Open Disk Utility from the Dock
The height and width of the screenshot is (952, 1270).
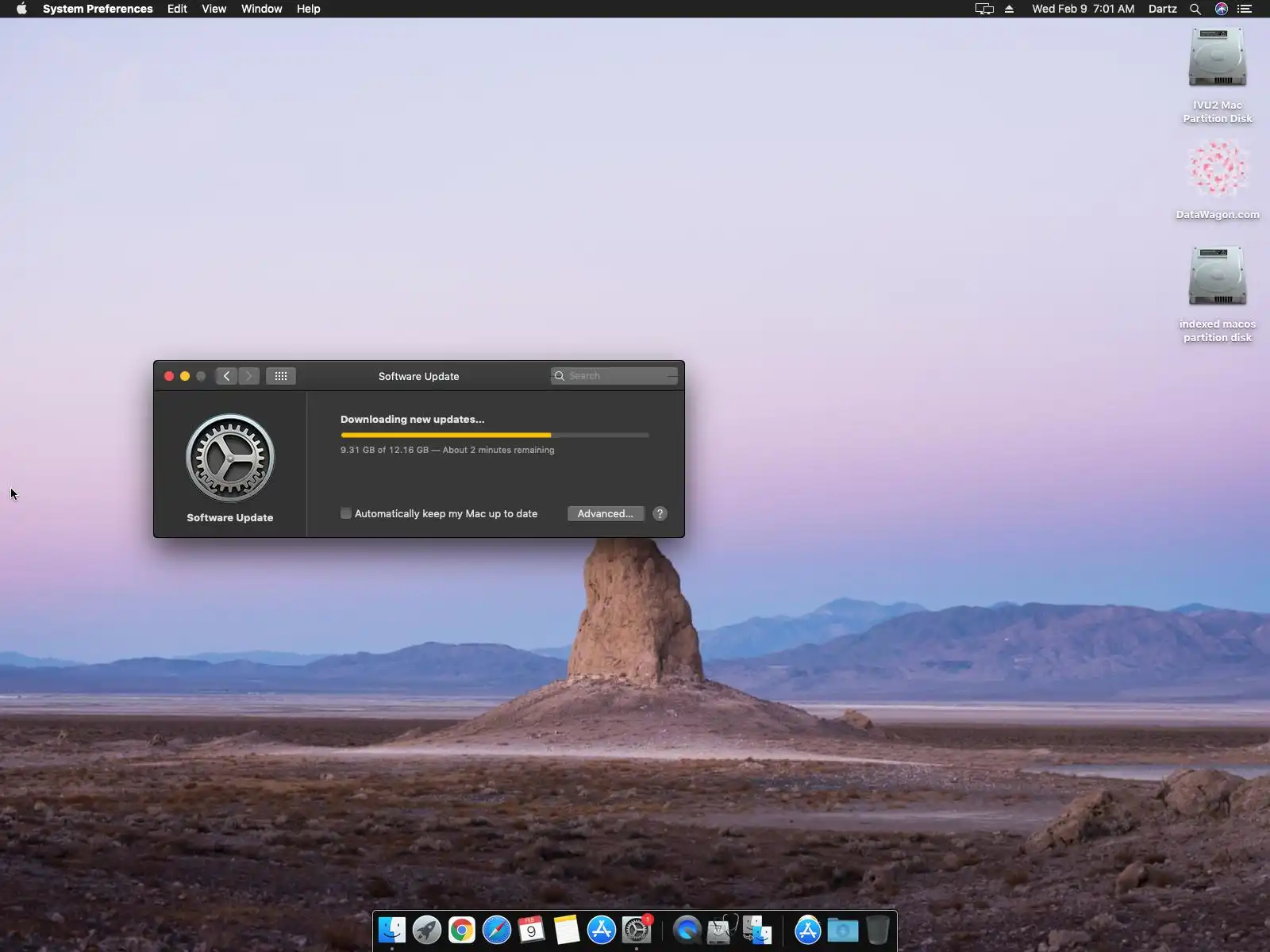coord(722,930)
